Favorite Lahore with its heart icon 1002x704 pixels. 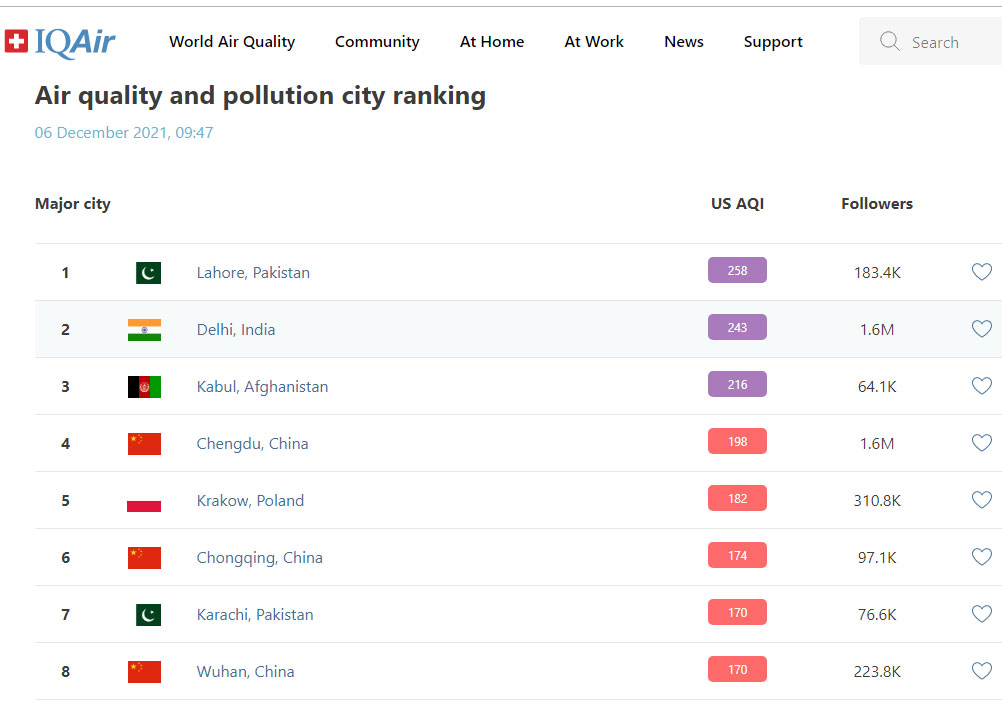(982, 272)
